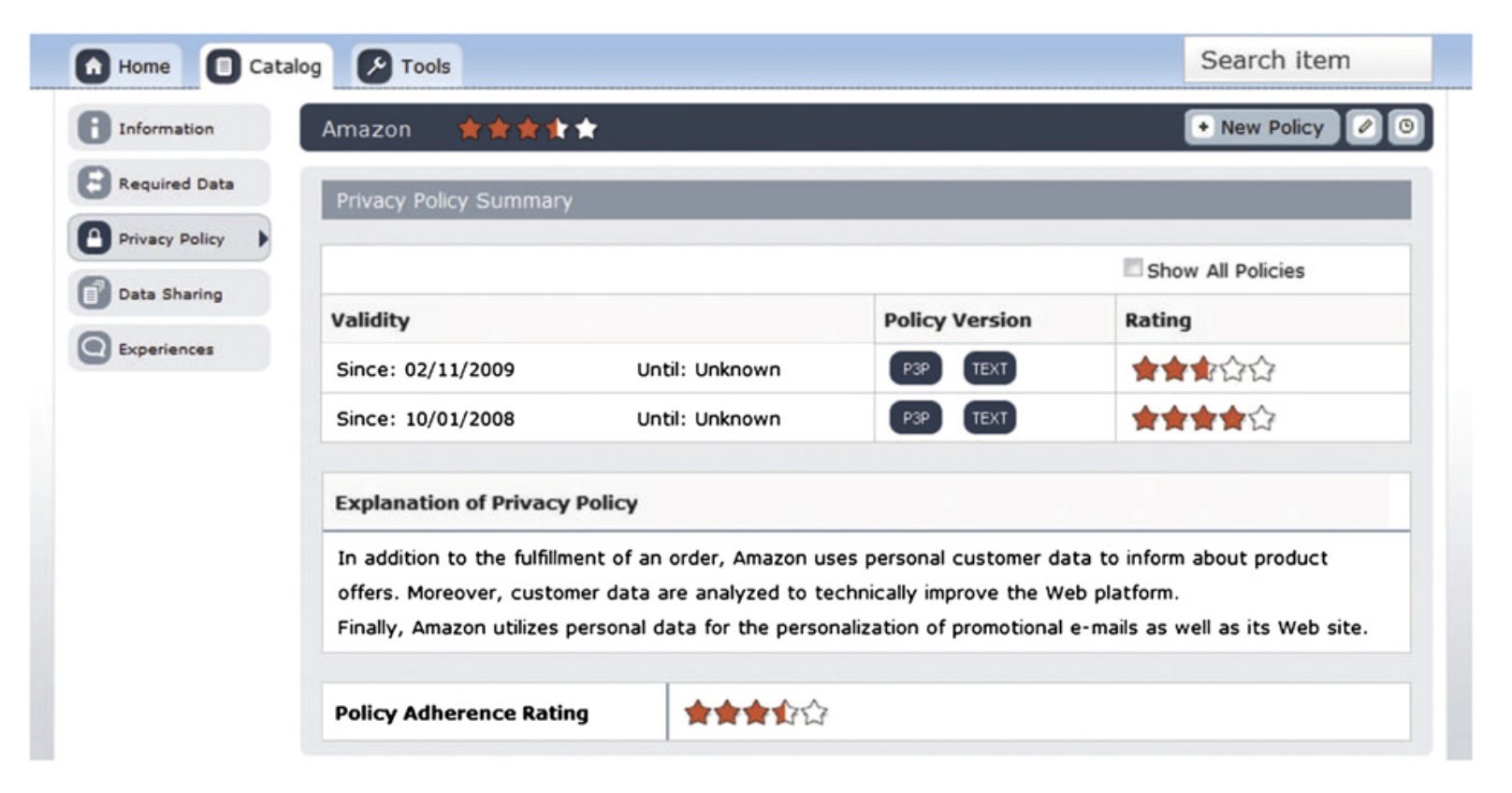1512x793 pixels.
Task: Click the Required Data arrows icon
Action: tap(94, 182)
